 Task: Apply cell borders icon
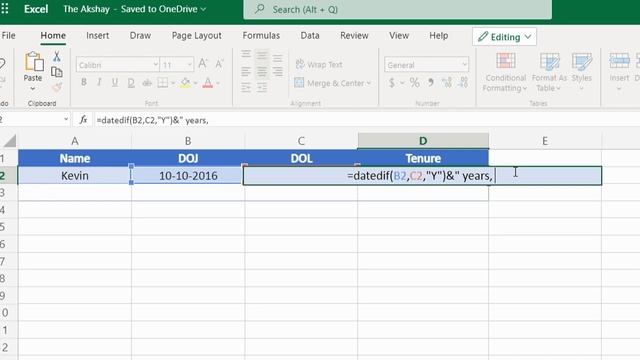(x=162, y=82)
